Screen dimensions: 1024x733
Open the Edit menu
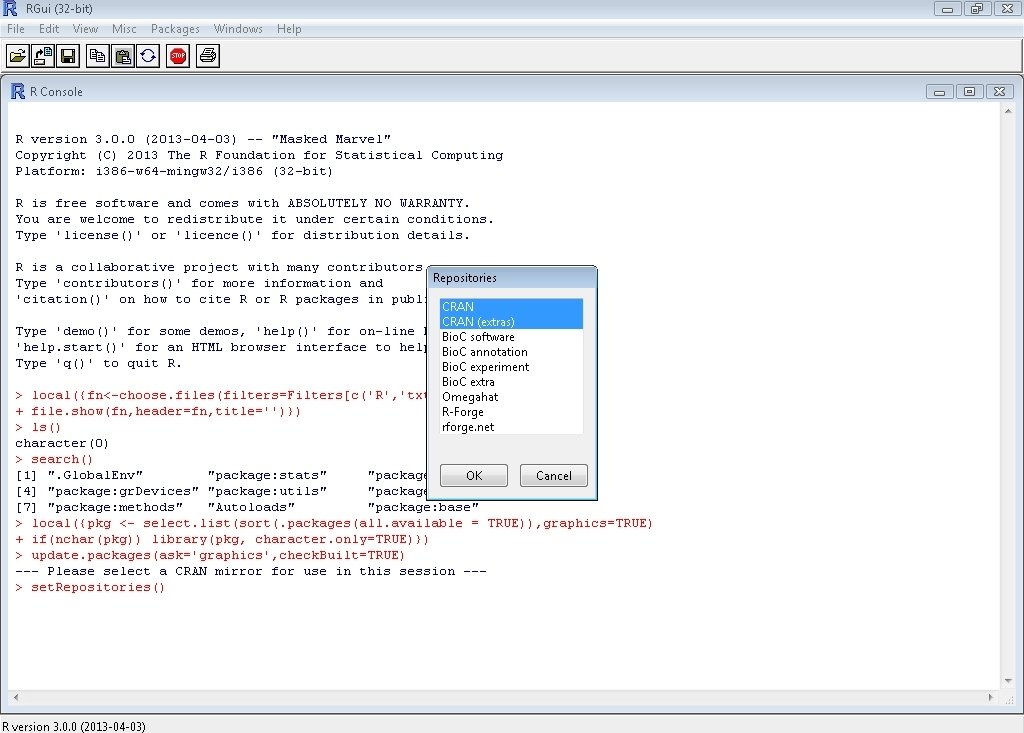click(49, 29)
